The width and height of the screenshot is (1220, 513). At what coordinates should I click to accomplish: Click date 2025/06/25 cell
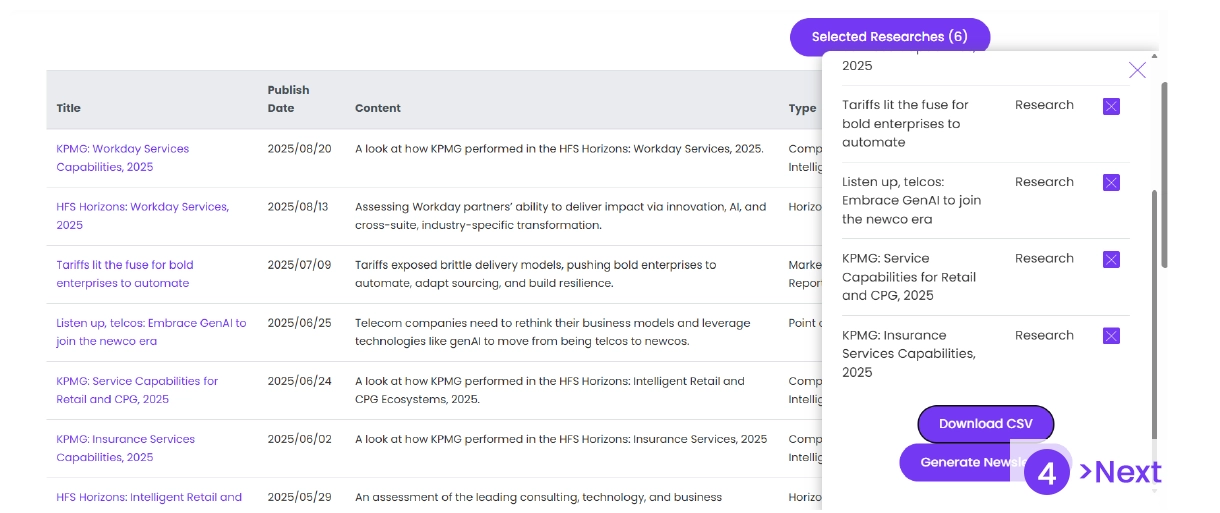[x=299, y=323]
